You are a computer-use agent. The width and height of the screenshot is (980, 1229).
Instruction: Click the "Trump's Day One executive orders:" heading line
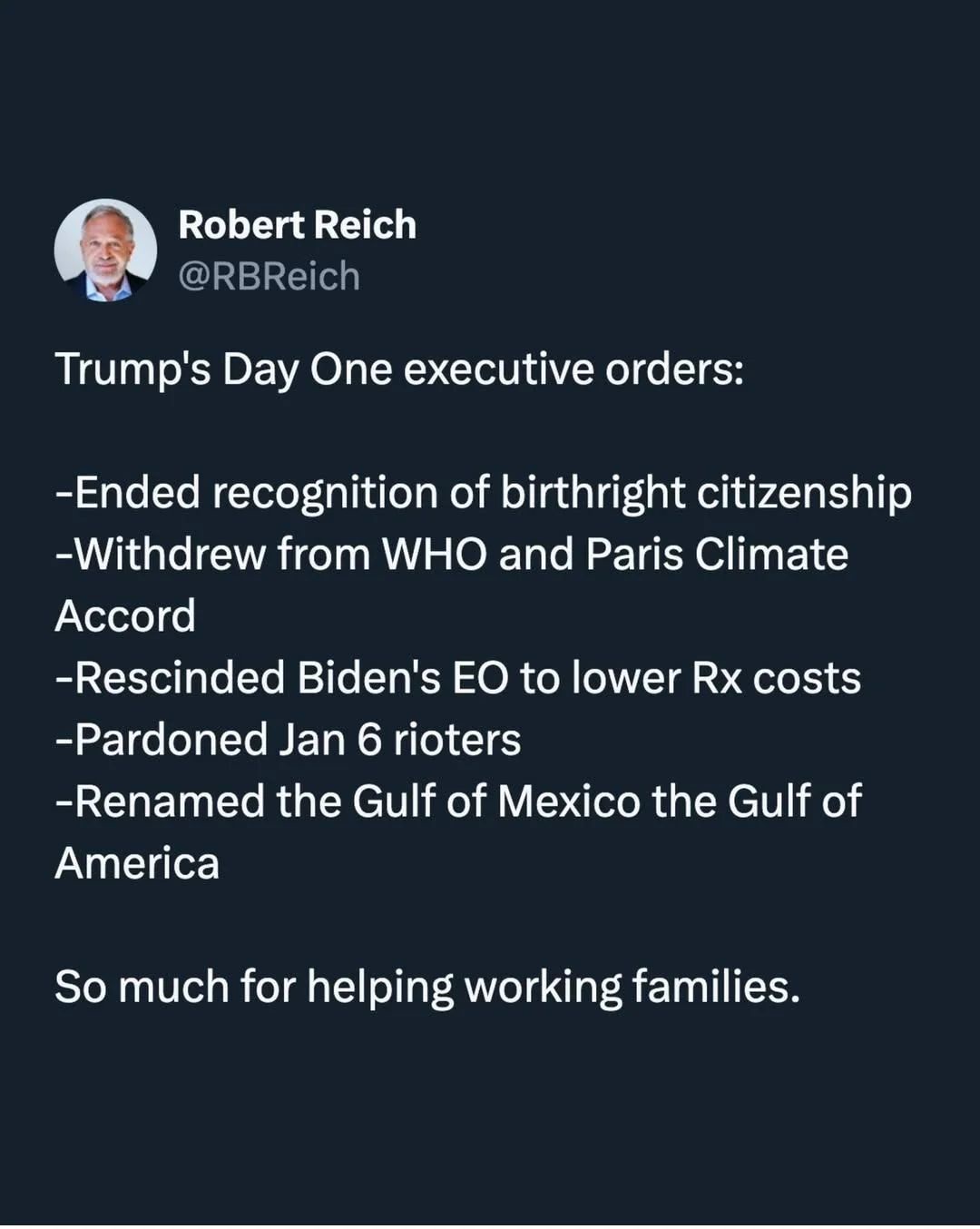click(399, 370)
